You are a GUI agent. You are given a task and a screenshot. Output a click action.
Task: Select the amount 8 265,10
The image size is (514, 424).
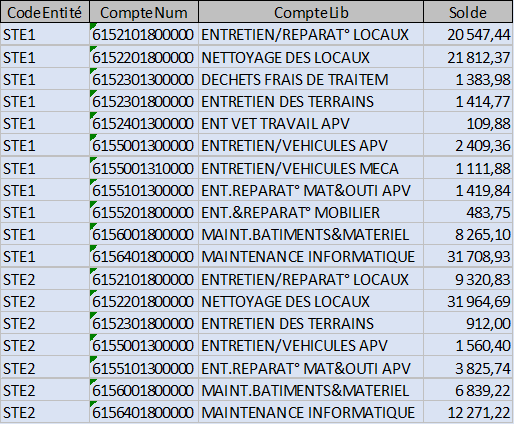(x=468, y=235)
